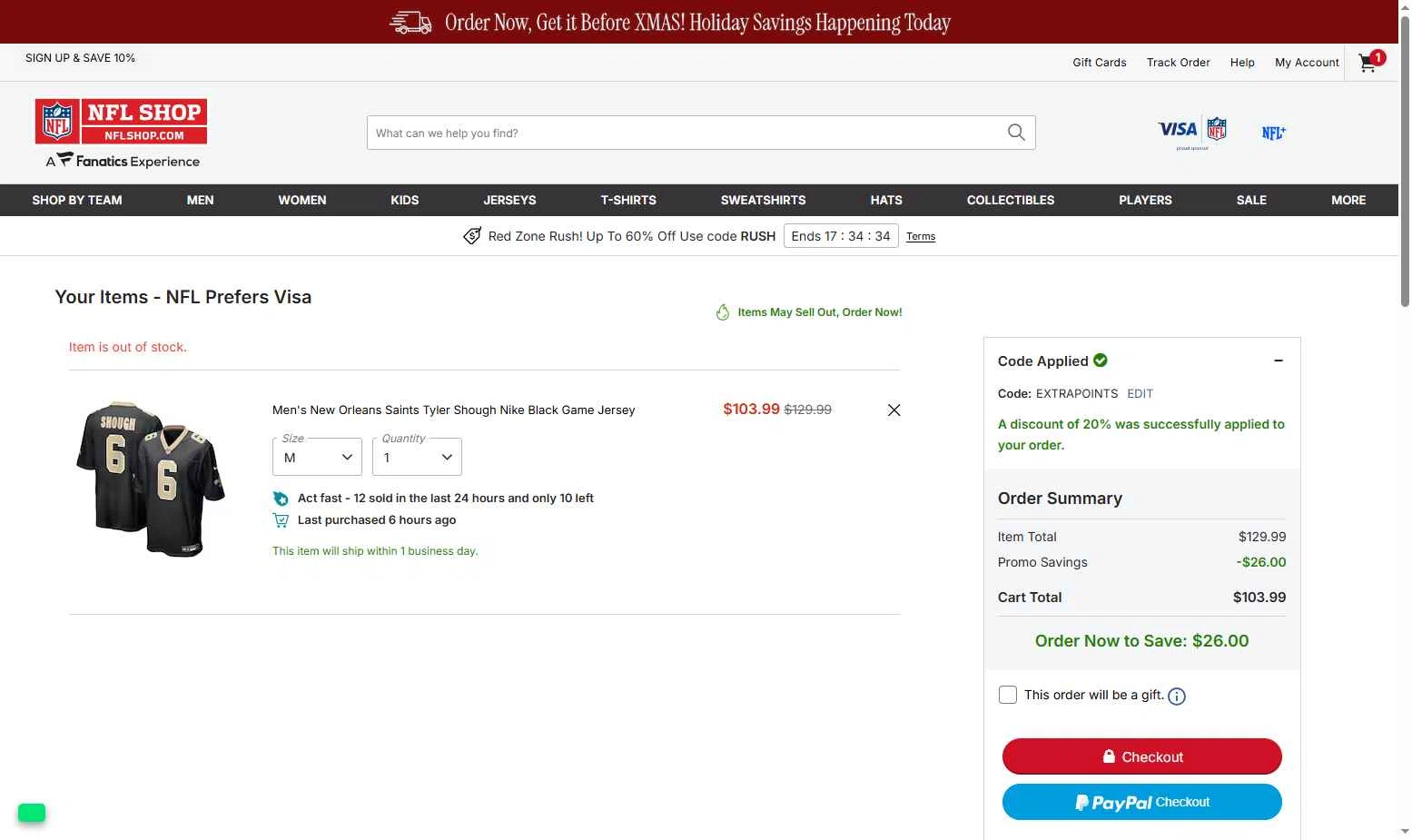Click Track Order link
This screenshot has width=1412, height=840.
(1179, 63)
